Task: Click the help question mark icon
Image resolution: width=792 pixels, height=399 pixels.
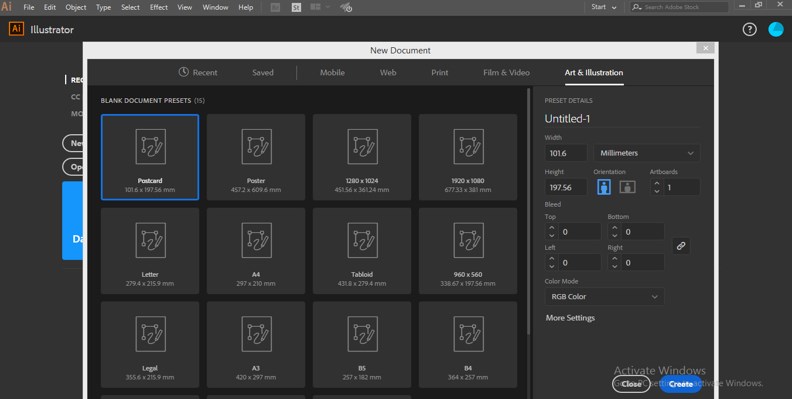Action: (x=750, y=29)
